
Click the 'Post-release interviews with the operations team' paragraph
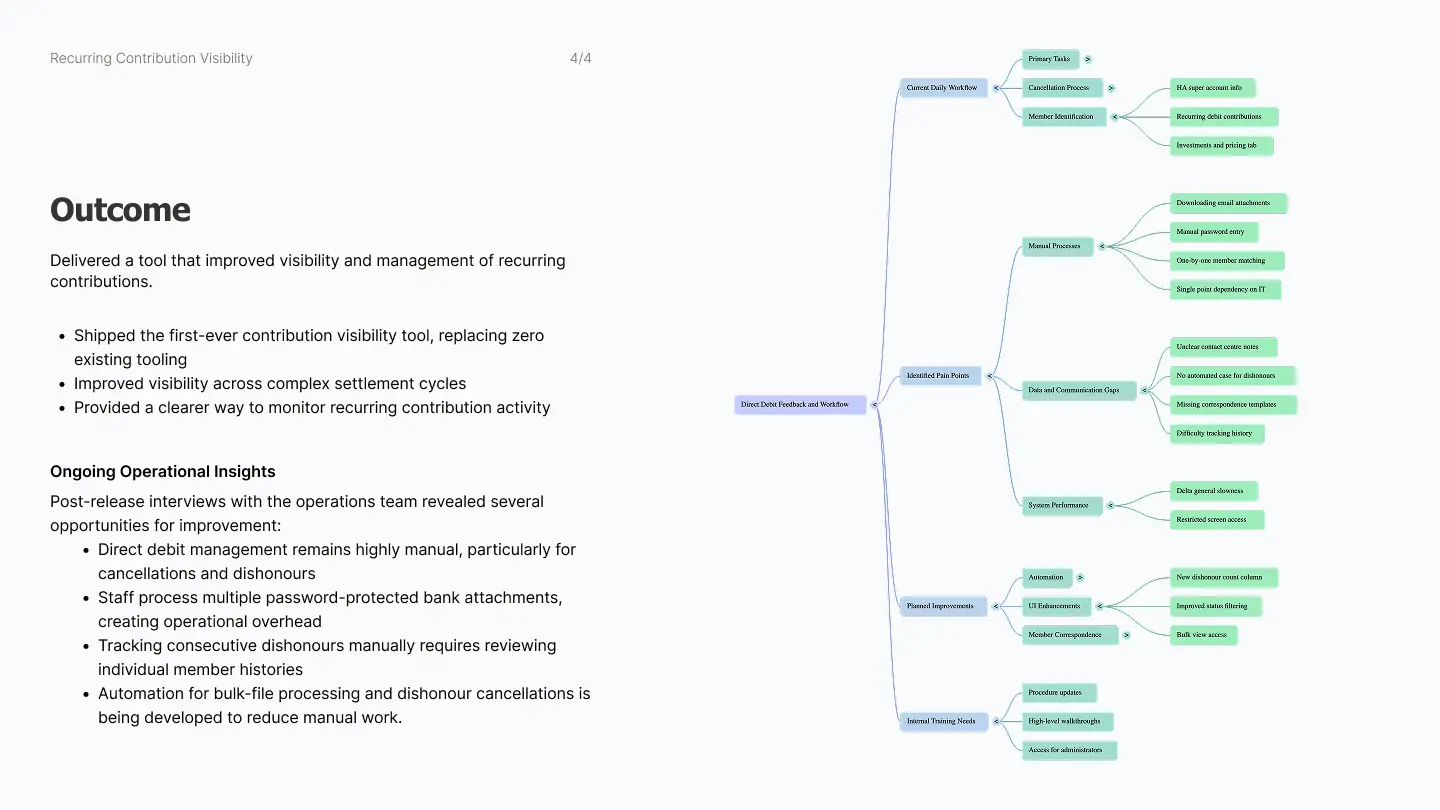(297, 514)
